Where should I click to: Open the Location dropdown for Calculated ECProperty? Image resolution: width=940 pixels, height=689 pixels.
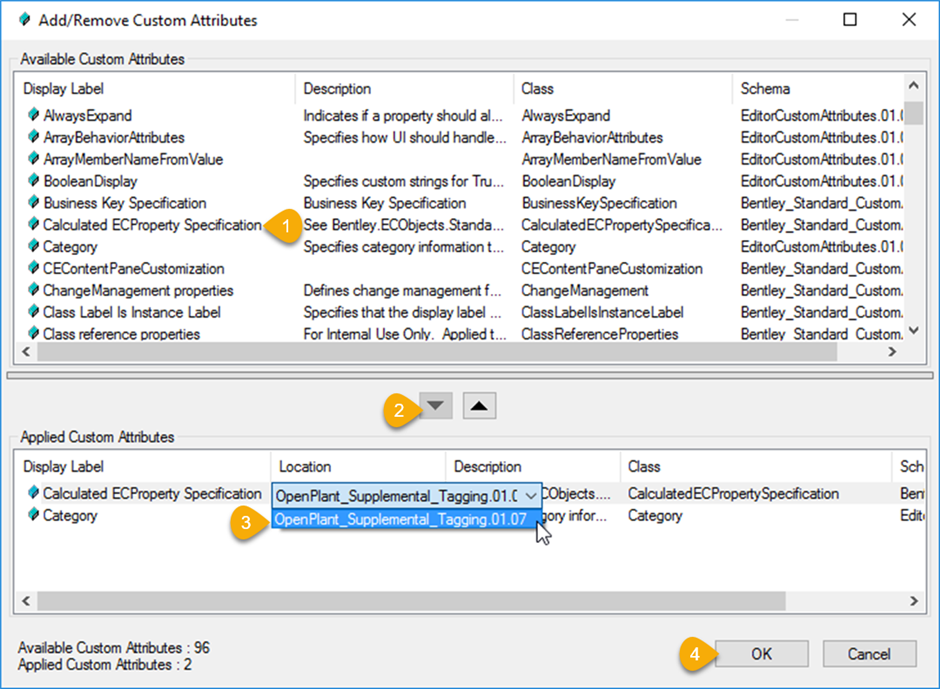531,495
